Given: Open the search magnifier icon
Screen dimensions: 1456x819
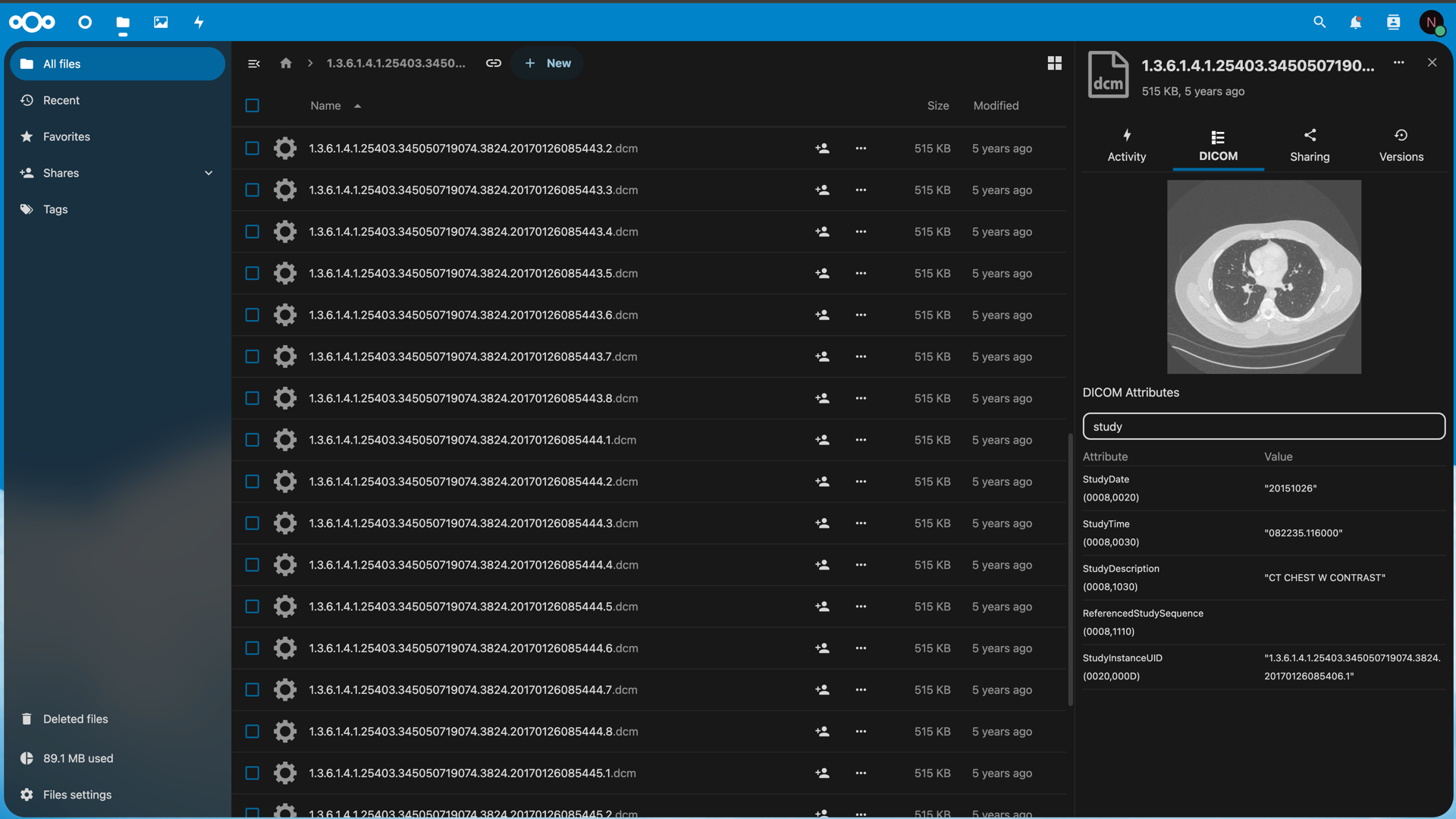Looking at the screenshot, I should [1319, 22].
